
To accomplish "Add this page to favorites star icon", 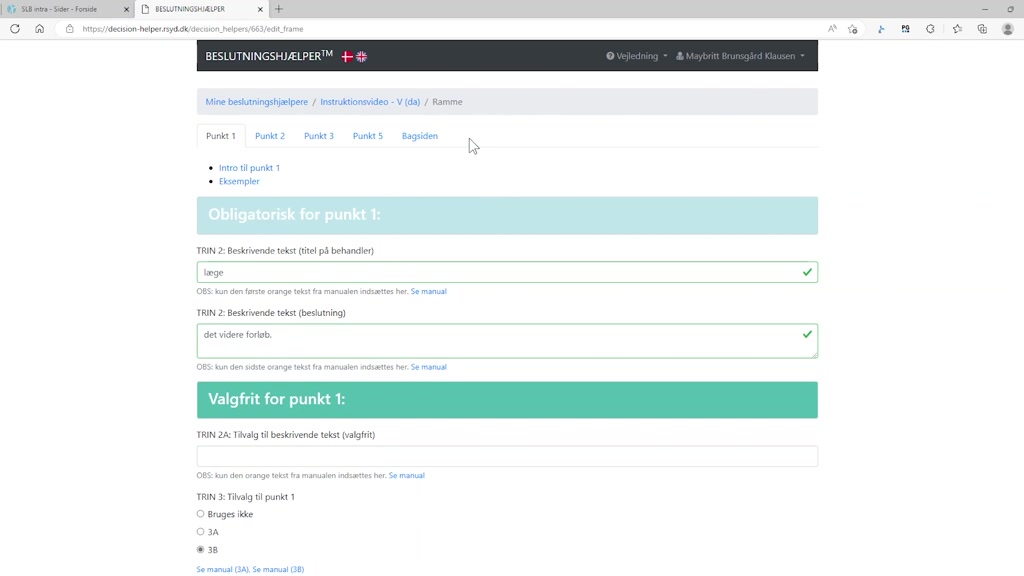I will click(x=853, y=29).
